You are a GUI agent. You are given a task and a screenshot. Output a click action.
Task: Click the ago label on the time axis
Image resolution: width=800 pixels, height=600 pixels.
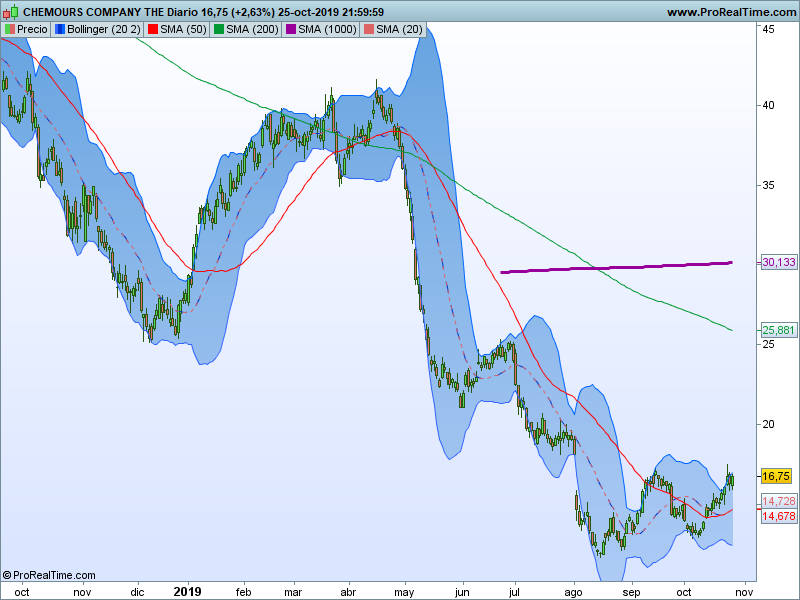click(573, 592)
